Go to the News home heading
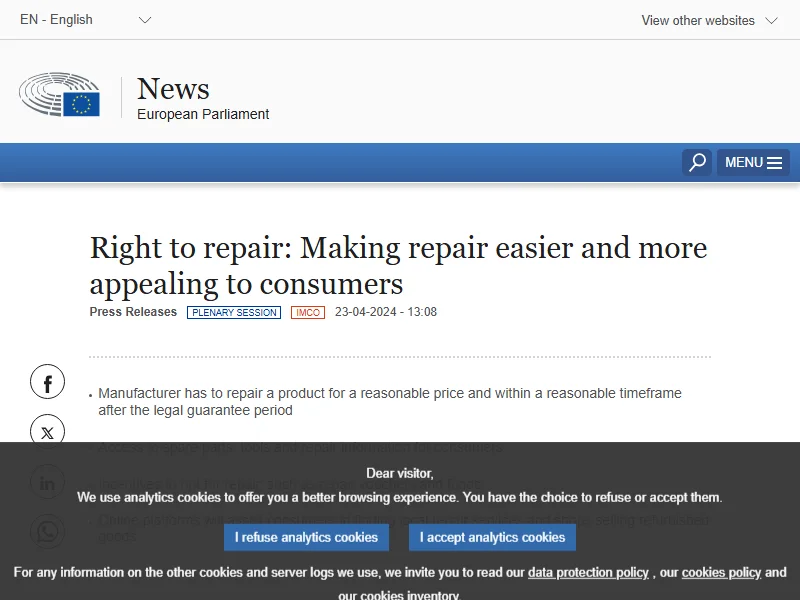Screen dimensions: 800x600 click(173, 89)
